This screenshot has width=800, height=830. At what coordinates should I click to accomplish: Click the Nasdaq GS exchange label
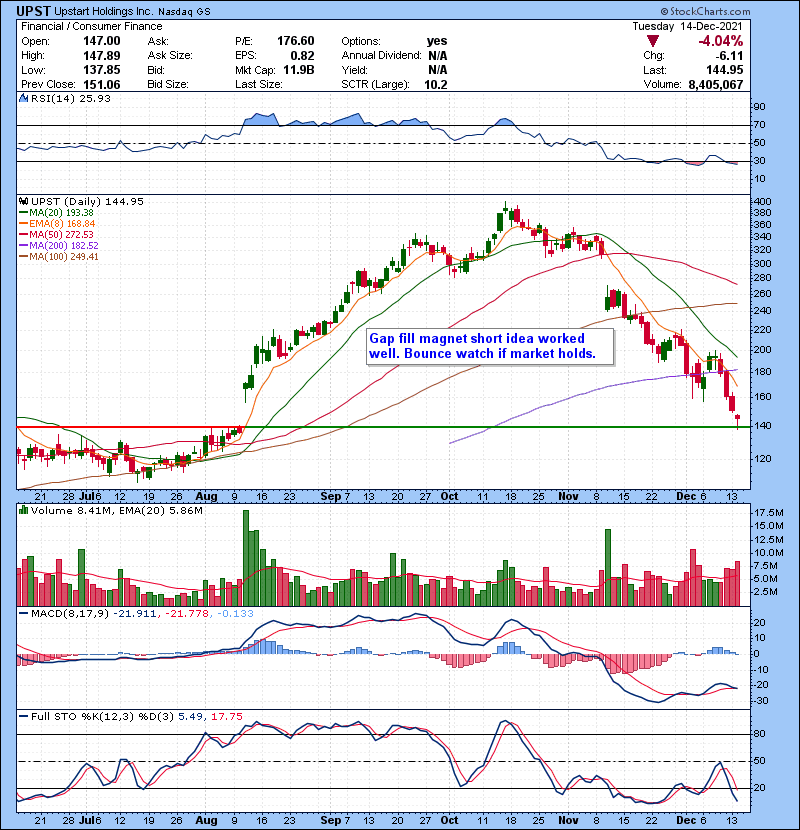[x=185, y=12]
